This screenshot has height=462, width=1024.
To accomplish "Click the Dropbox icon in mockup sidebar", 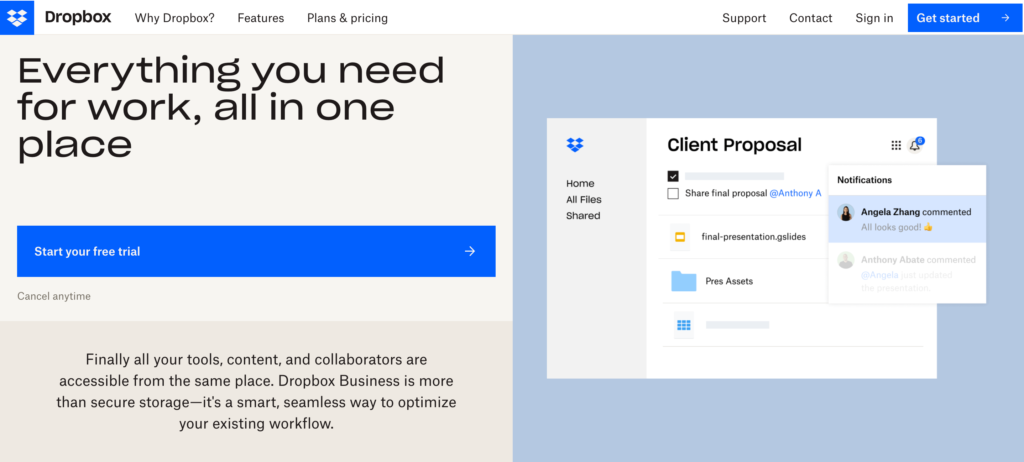I will [575, 145].
